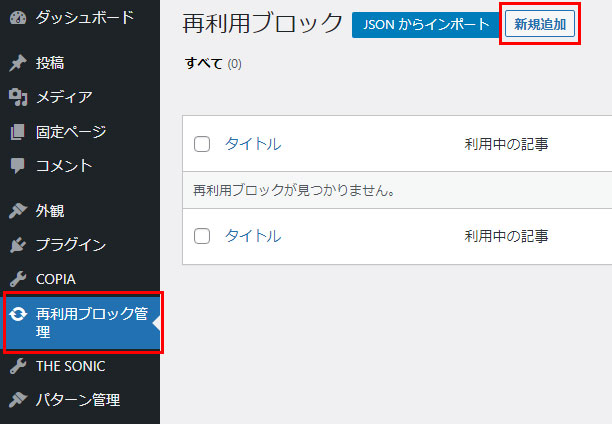This screenshot has width=612, height=424.
Task: Tick the select-all checkbox in table footer
Action: [202, 236]
